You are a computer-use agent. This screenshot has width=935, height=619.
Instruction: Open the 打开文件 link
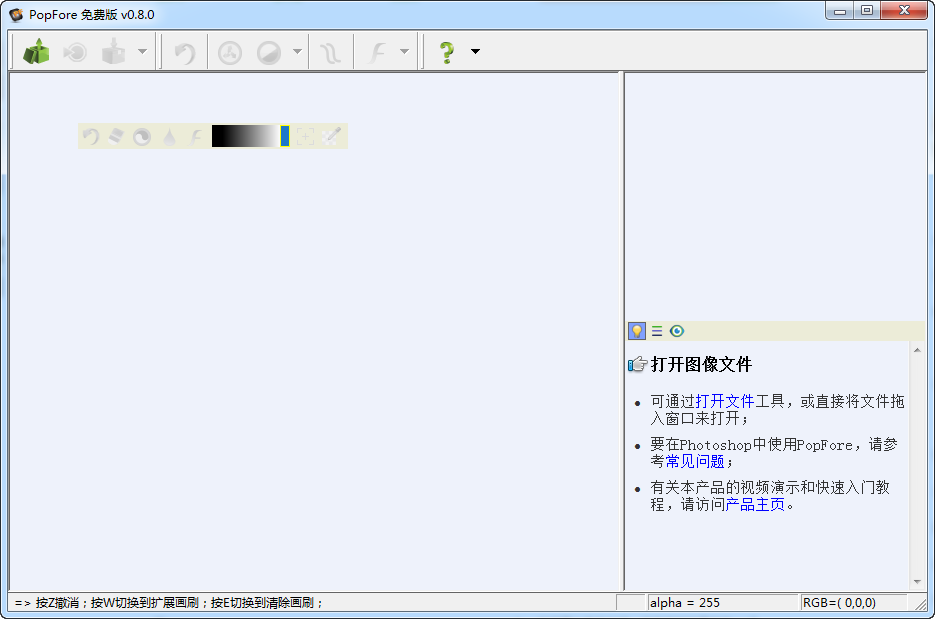pyautogui.click(x=725, y=401)
